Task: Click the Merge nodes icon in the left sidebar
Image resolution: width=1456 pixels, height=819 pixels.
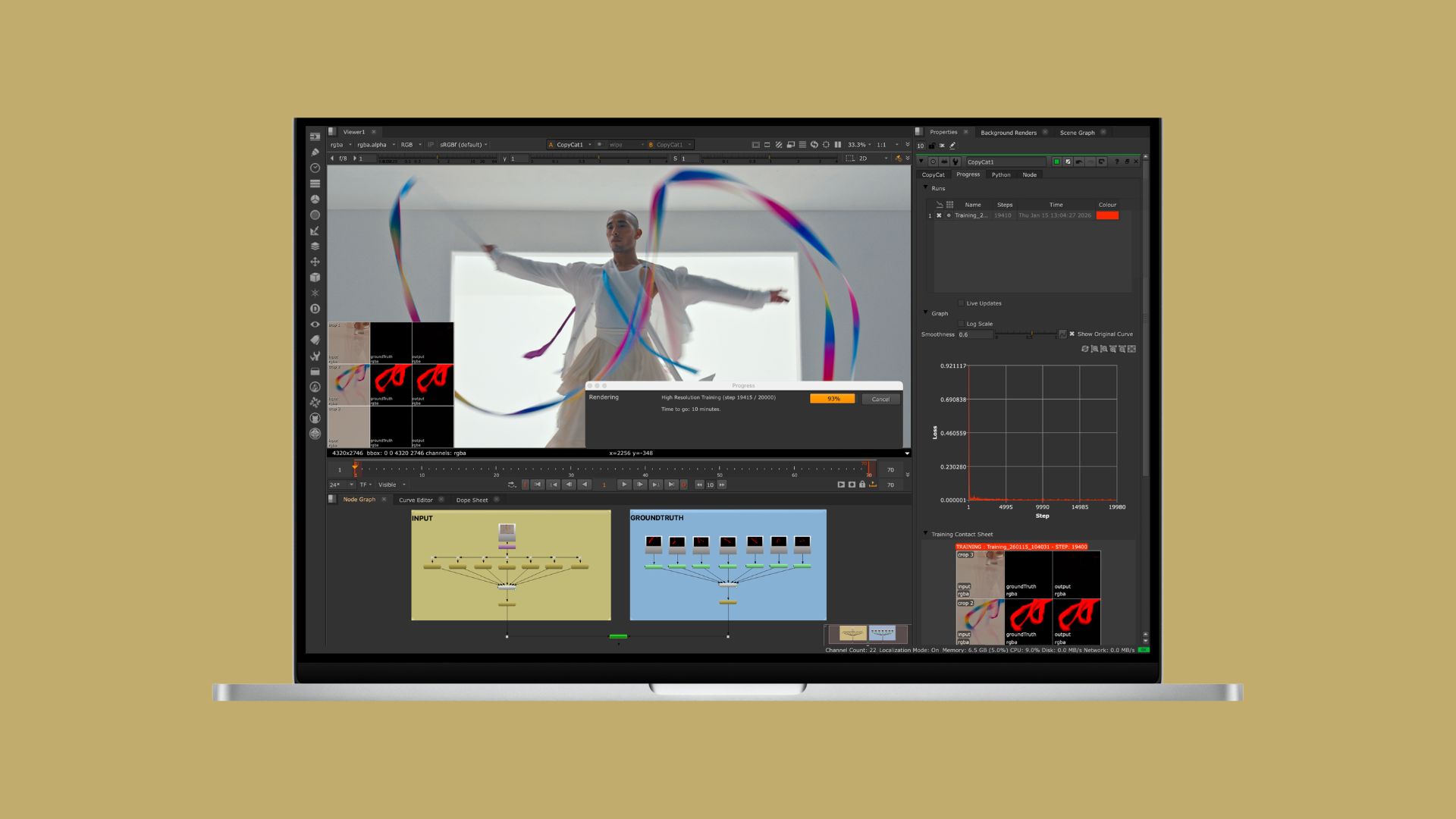Action: pos(315,246)
